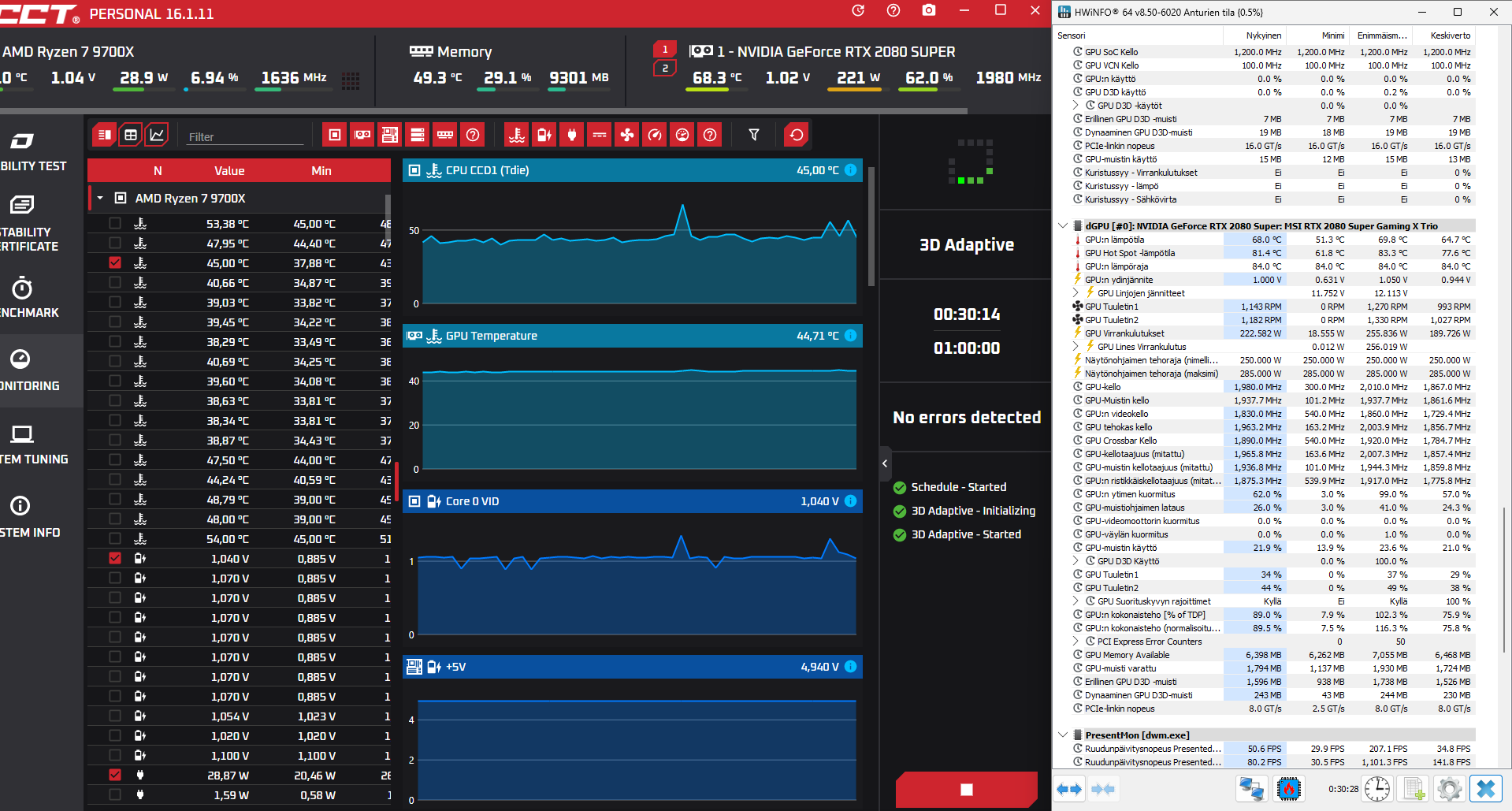Check the 1,59 W sensor row checkbox

coord(115,795)
